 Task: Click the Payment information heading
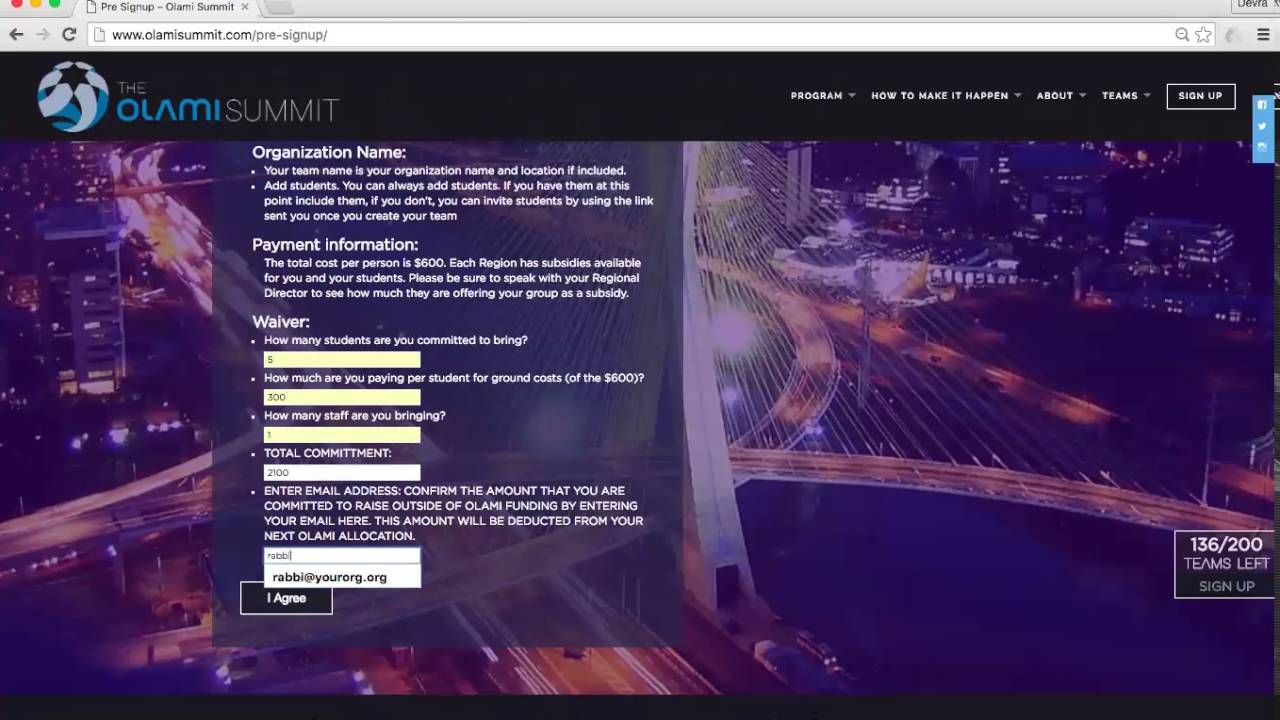pyautogui.click(x=335, y=245)
